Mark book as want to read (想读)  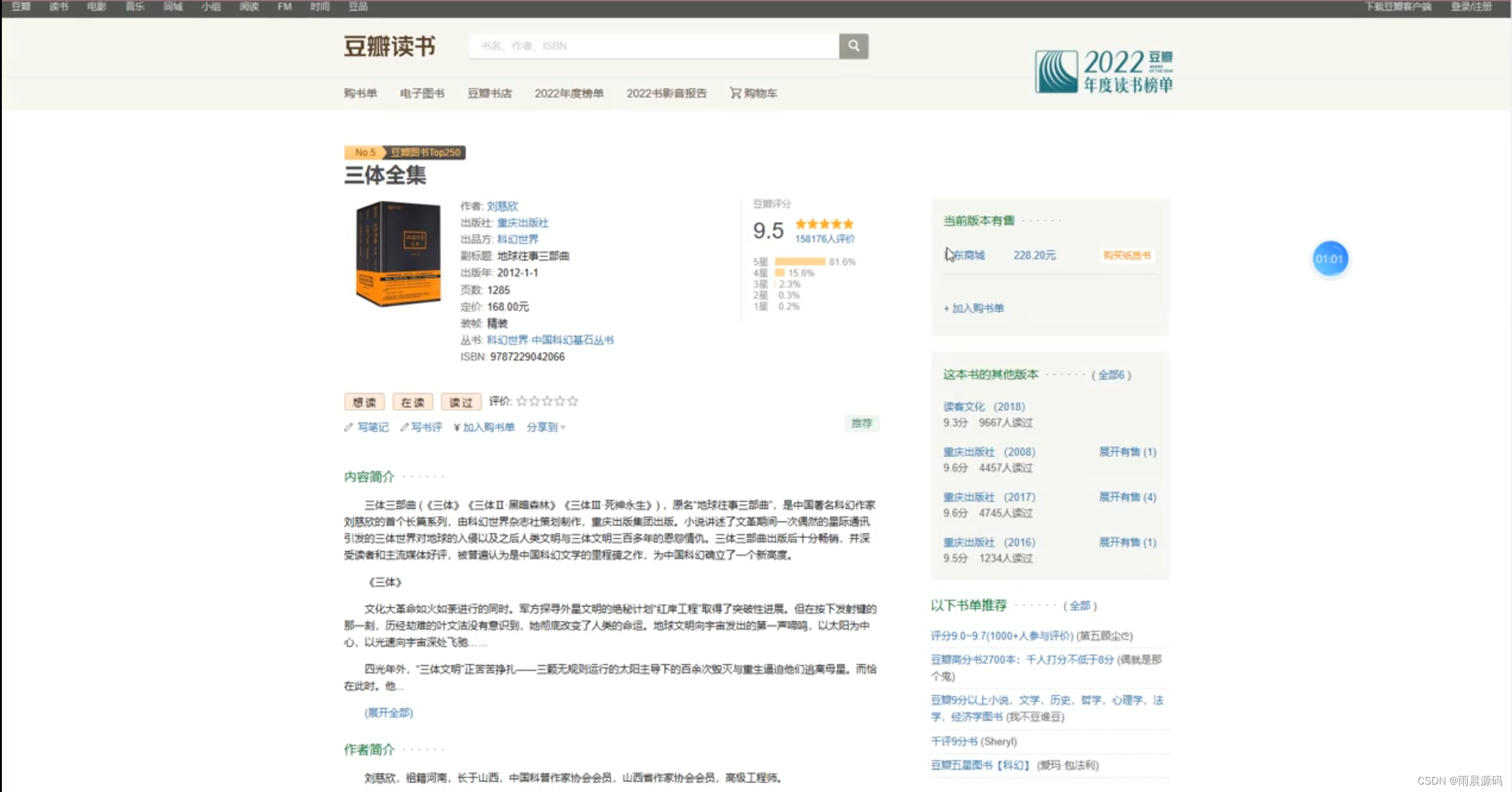[364, 402]
